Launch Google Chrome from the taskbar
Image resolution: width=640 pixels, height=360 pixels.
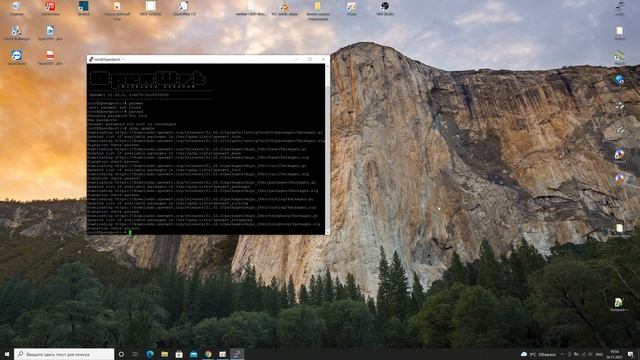click(x=208, y=354)
